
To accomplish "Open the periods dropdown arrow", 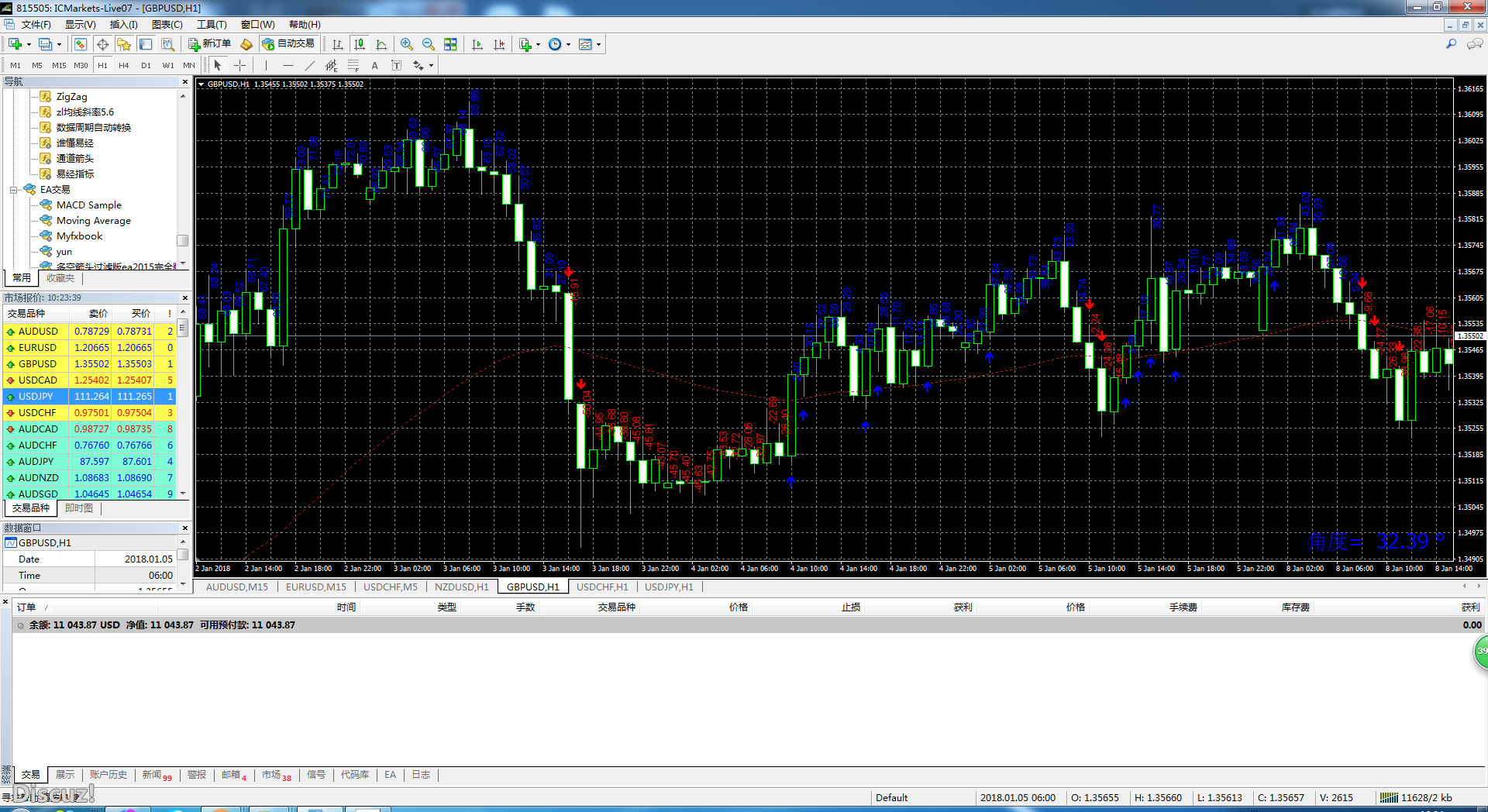I will pos(569,44).
